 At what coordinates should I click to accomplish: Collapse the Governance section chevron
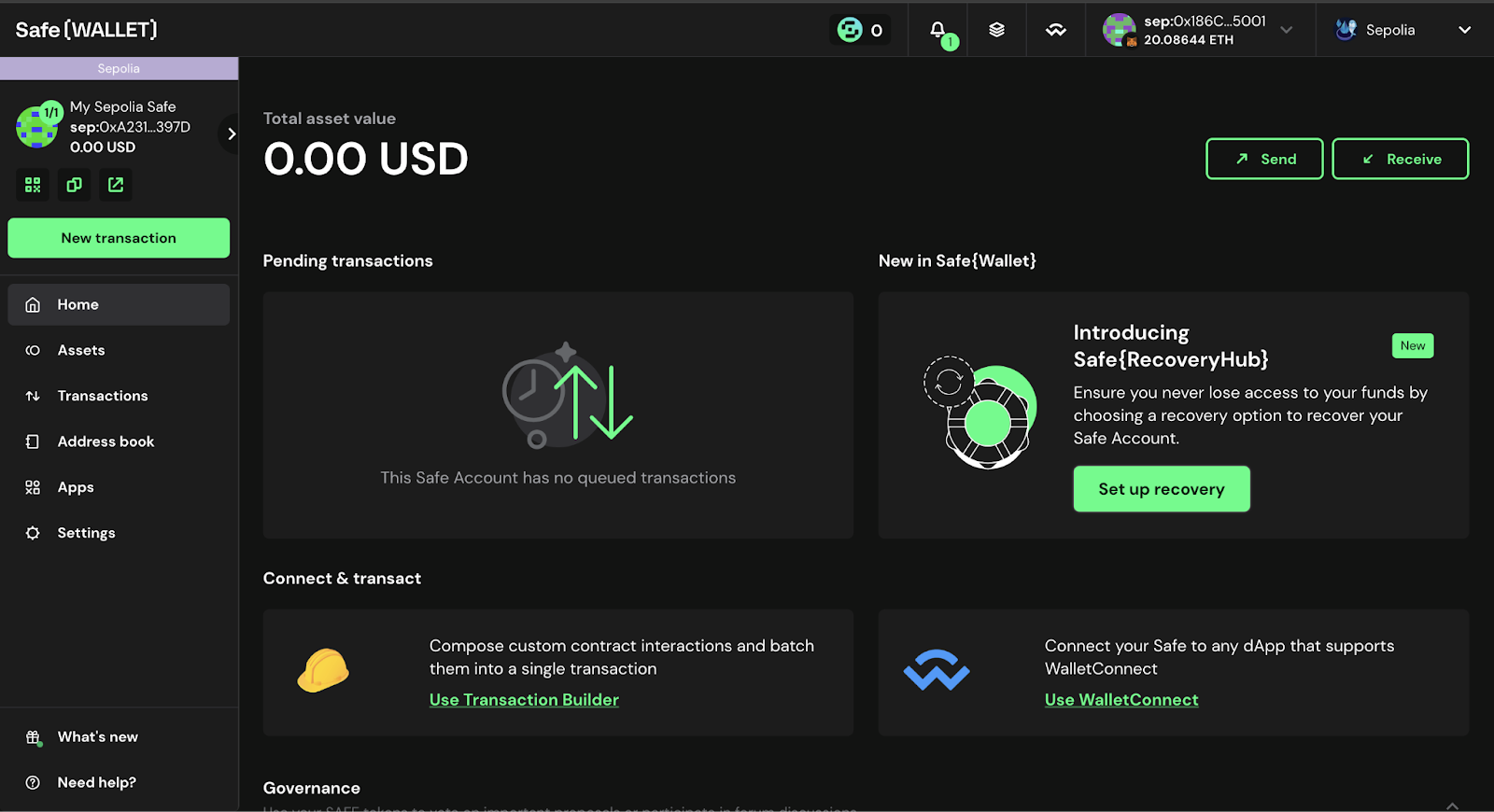coord(1452,805)
